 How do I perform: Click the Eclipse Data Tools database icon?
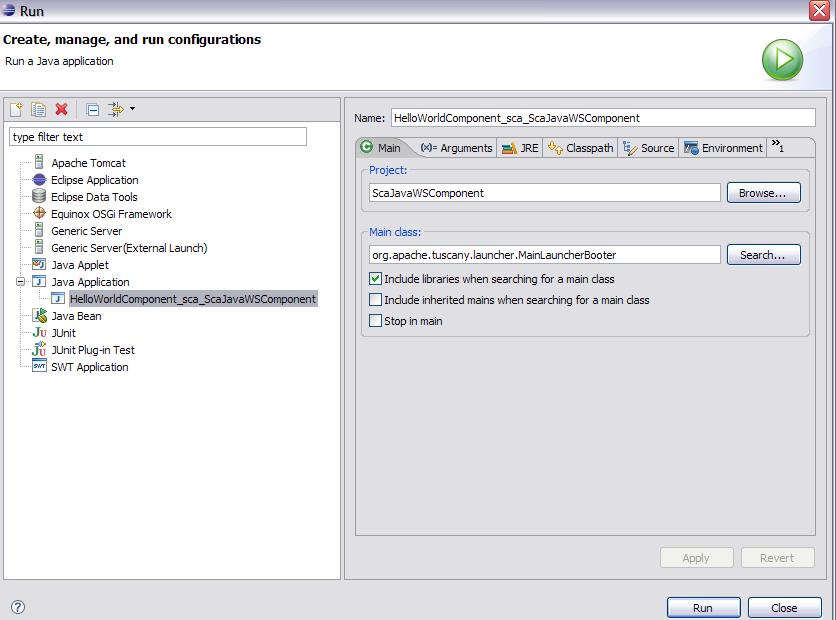[39, 196]
